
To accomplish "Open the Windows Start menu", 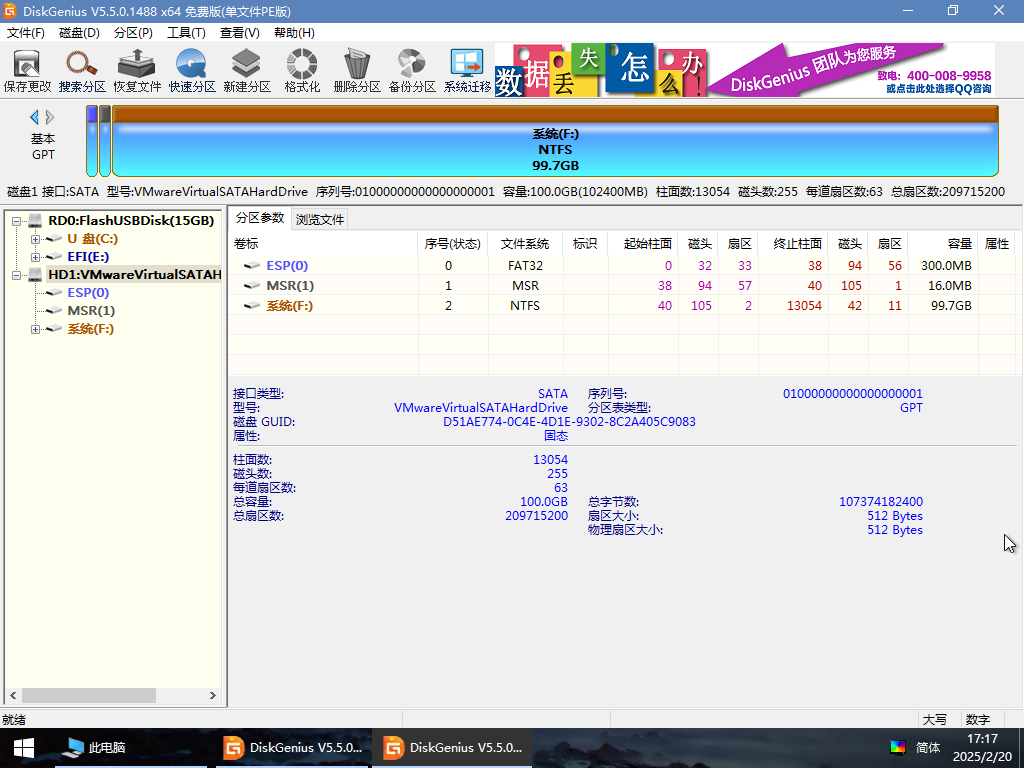I will point(24,748).
